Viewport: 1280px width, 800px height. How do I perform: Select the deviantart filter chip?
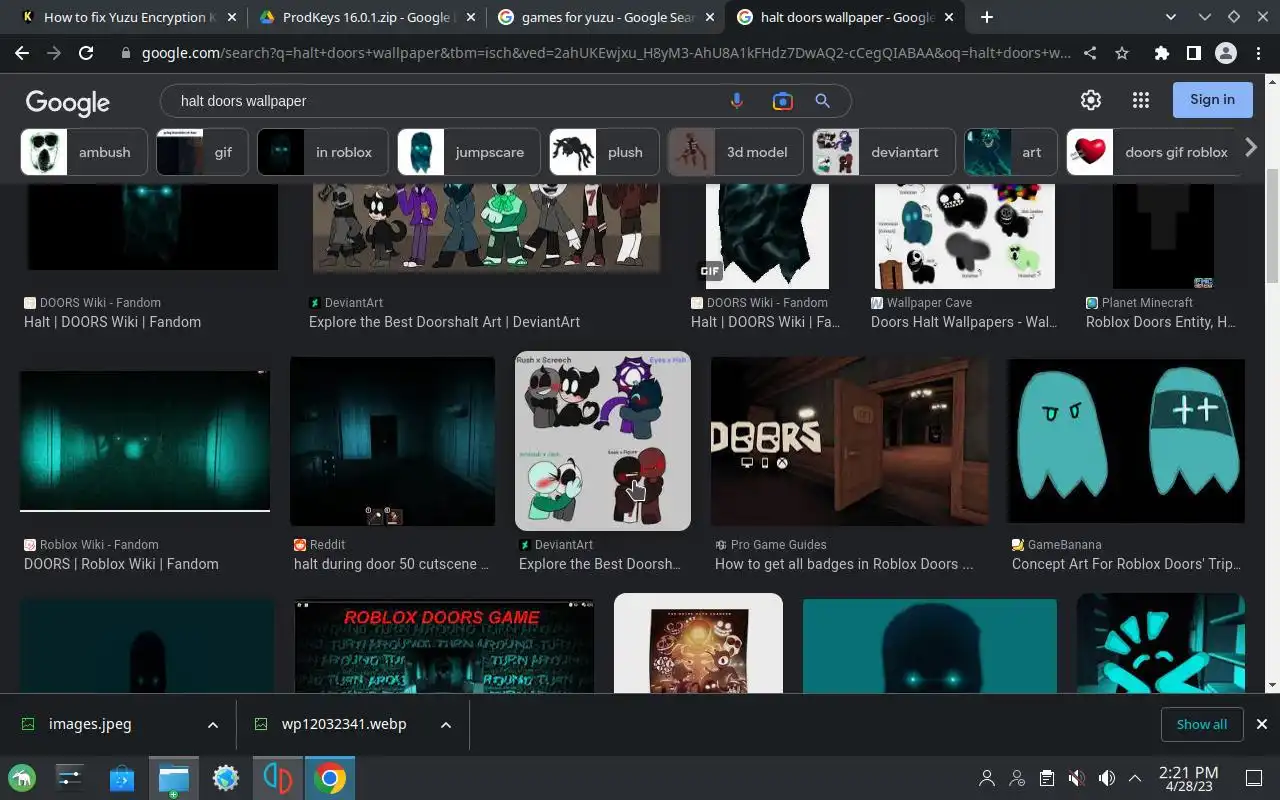[x=883, y=152]
